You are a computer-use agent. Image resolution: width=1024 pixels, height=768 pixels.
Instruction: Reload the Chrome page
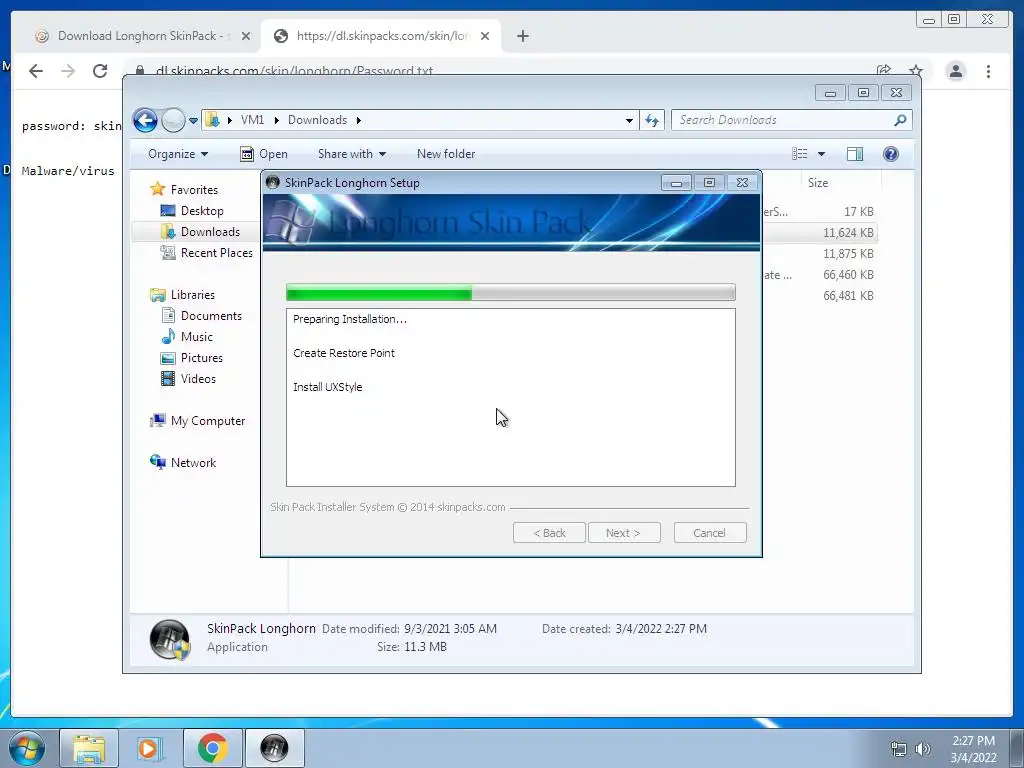[x=100, y=71]
